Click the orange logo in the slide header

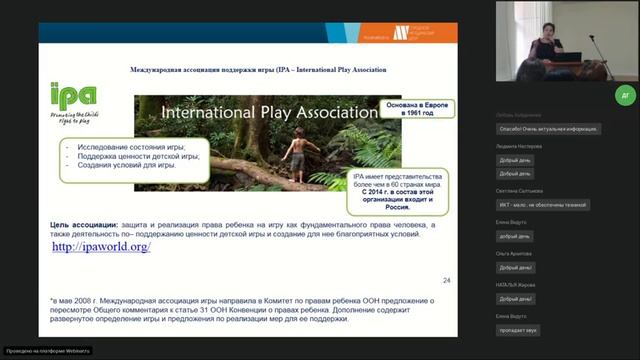412,33
